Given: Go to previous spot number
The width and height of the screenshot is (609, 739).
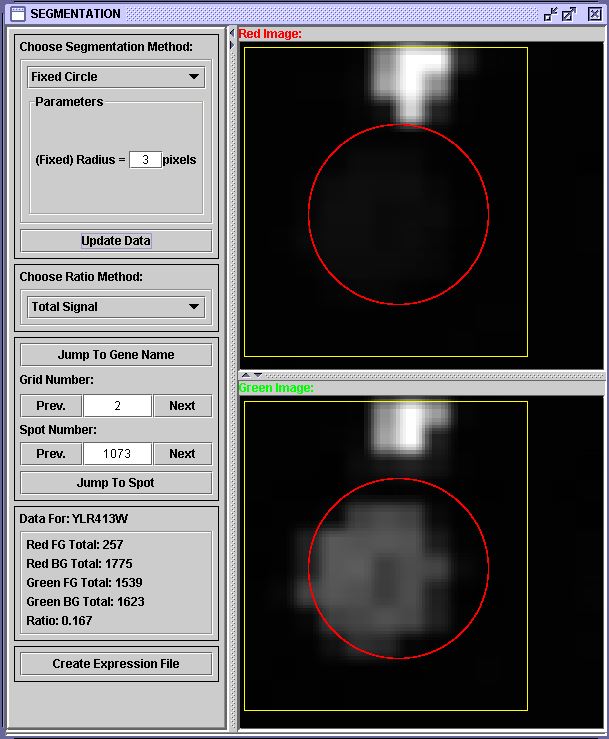Looking at the screenshot, I should click(x=51, y=454).
